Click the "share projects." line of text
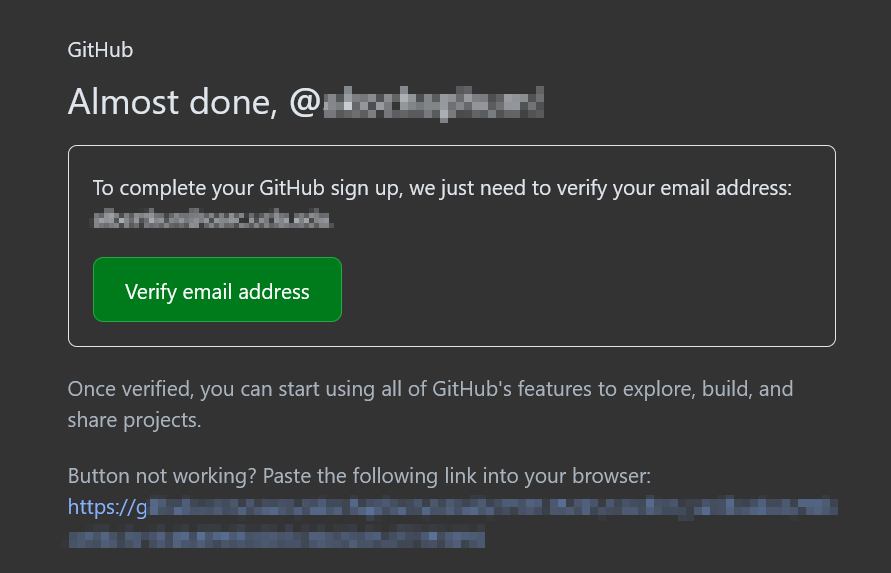The width and height of the screenshot is (891, 573). [134, 420]
